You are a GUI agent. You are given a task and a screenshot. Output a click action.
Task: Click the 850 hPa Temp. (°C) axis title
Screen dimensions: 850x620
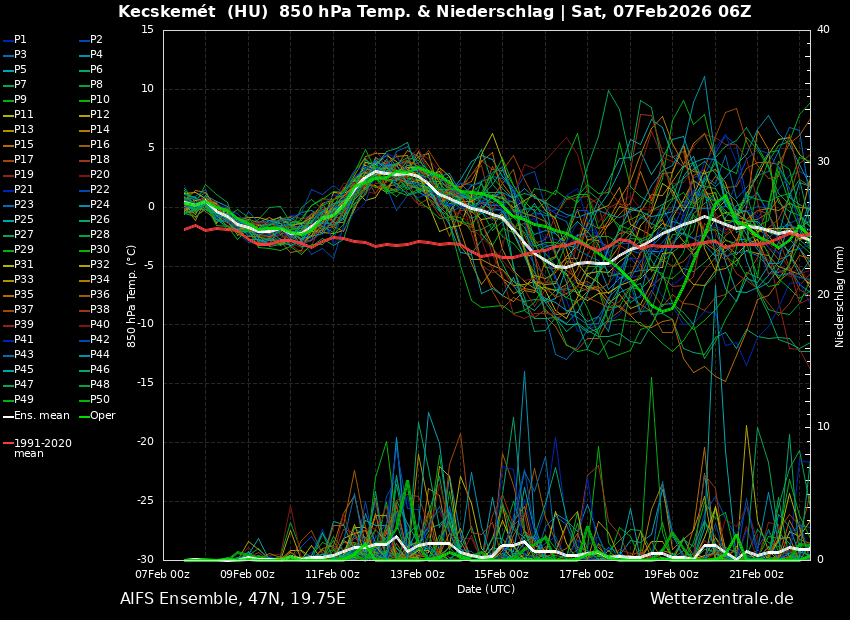[132, 296]
